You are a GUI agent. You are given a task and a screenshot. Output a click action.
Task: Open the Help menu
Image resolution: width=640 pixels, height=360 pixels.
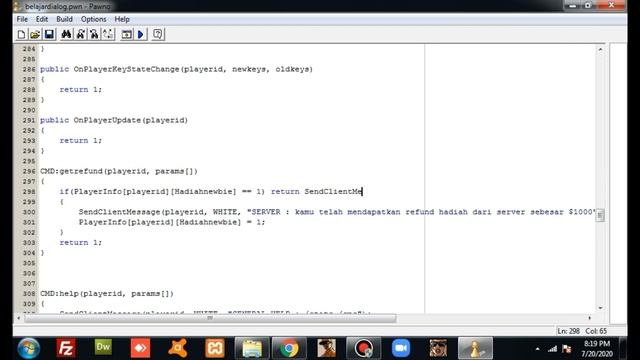pos(122,19)
